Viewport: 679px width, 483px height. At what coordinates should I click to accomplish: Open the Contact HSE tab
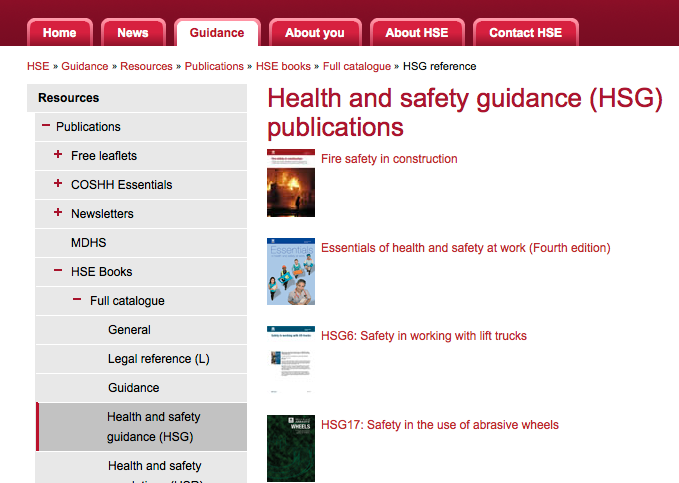coord(526,33)
